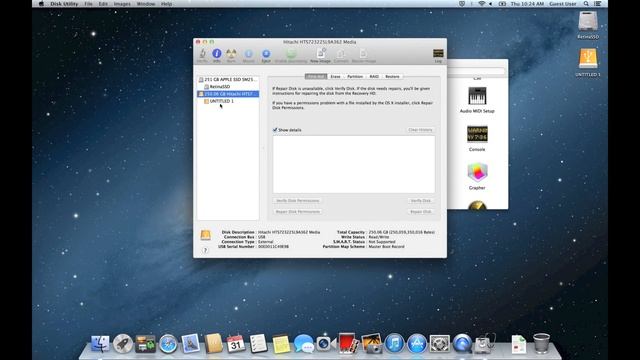Screen dimensions: 640x360
Task: Click the Verify microscope toolbar icon
Action: [x=202, y=55]
